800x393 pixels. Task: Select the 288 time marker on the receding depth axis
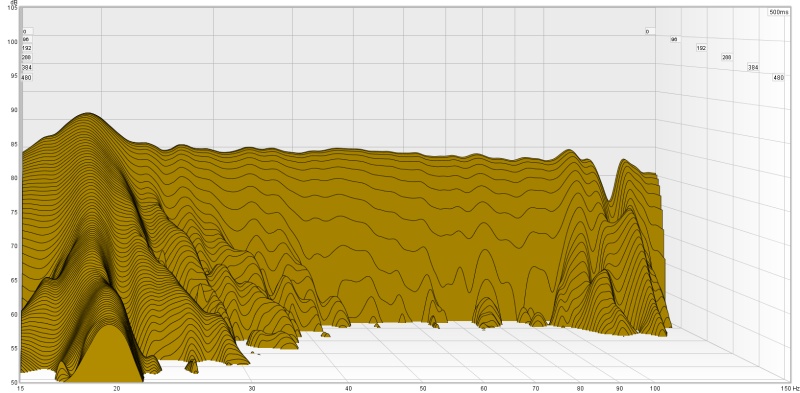pyautogui.click(x=727, y=58)
